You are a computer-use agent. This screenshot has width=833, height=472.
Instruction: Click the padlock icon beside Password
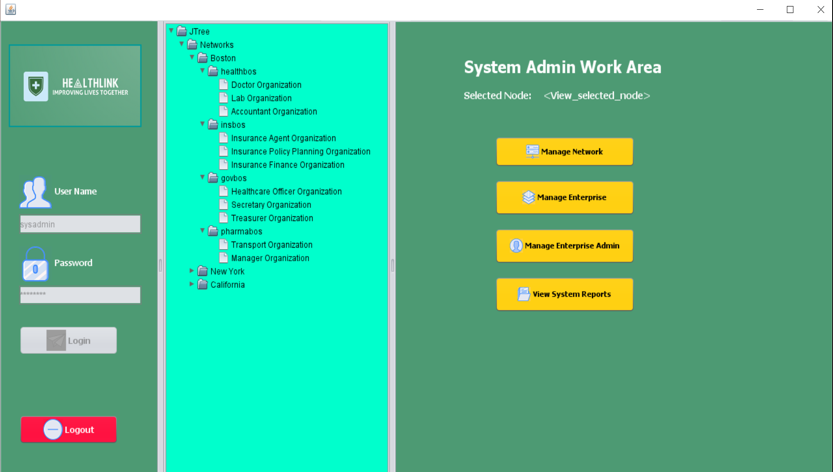[35, 265]
